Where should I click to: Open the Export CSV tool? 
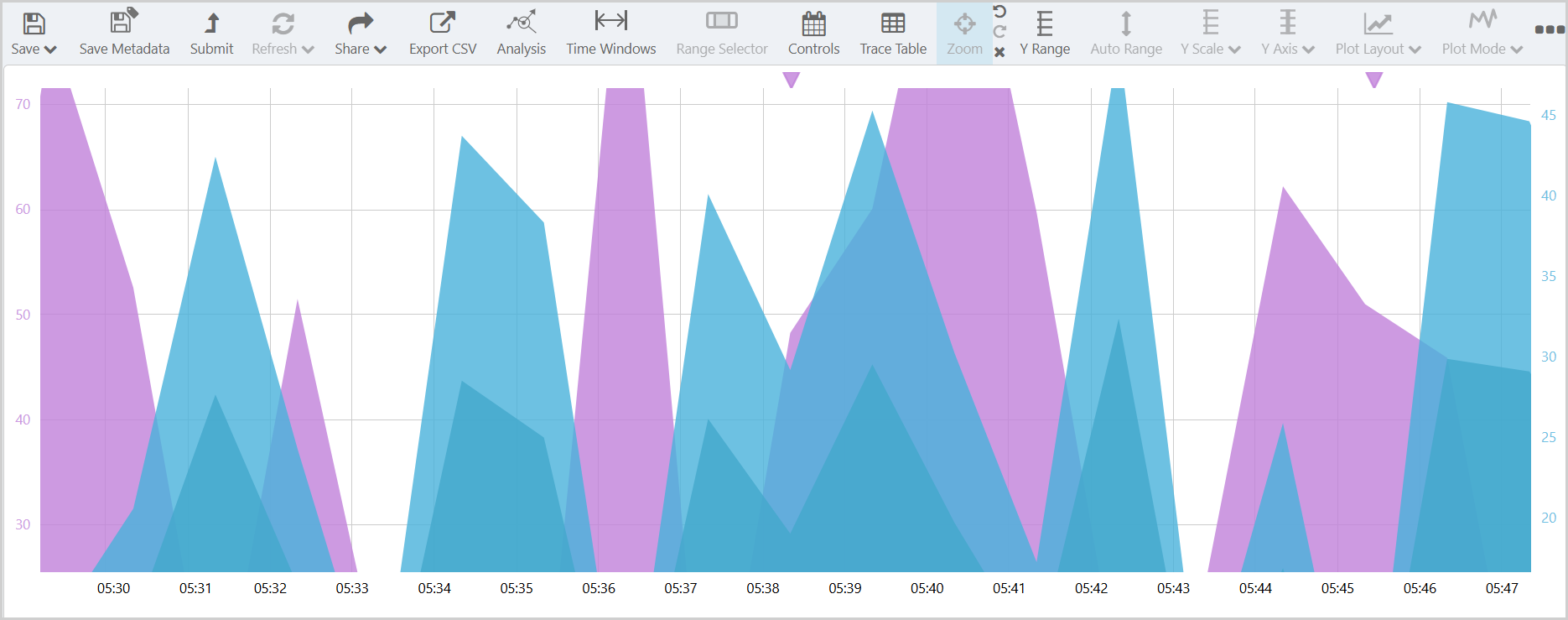click(x=442, y=23)
